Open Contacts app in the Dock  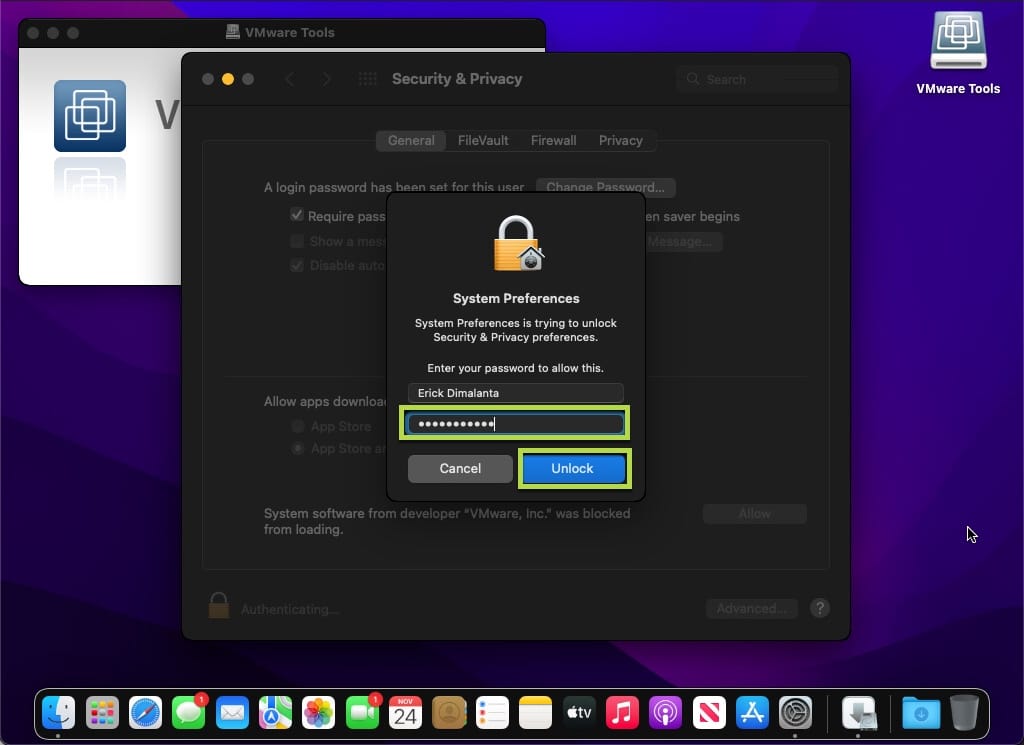point(449,712)
